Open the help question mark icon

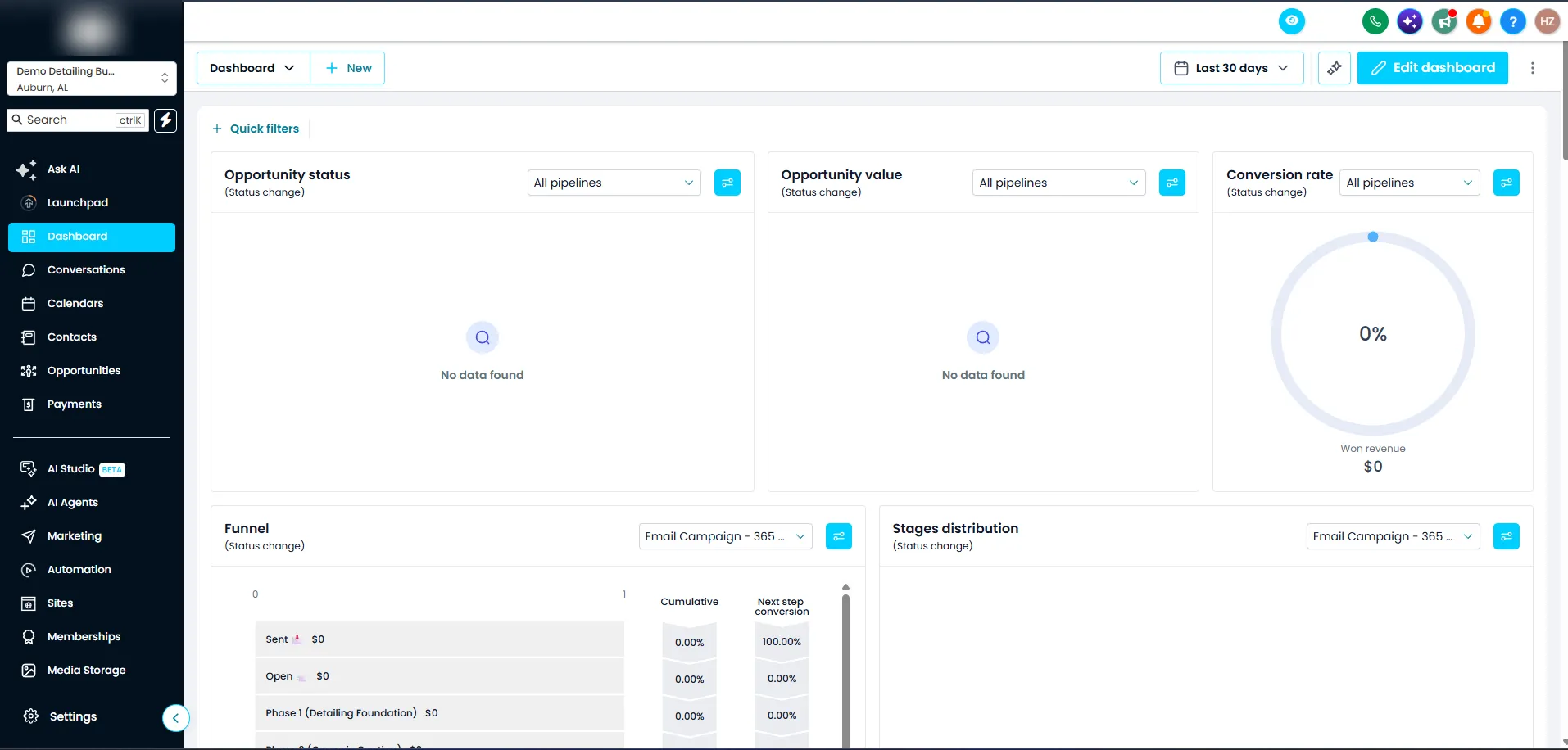(x=1513, y=21)
